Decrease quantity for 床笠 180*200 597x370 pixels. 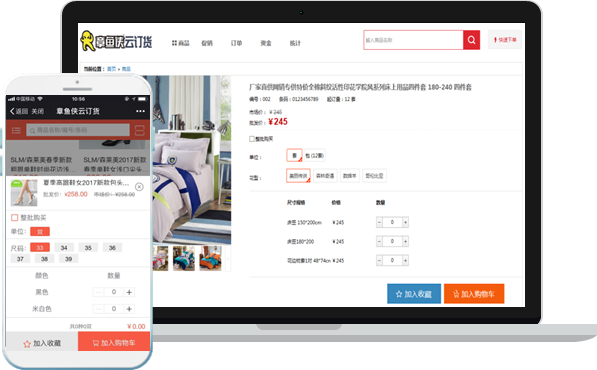click(379, 241)
